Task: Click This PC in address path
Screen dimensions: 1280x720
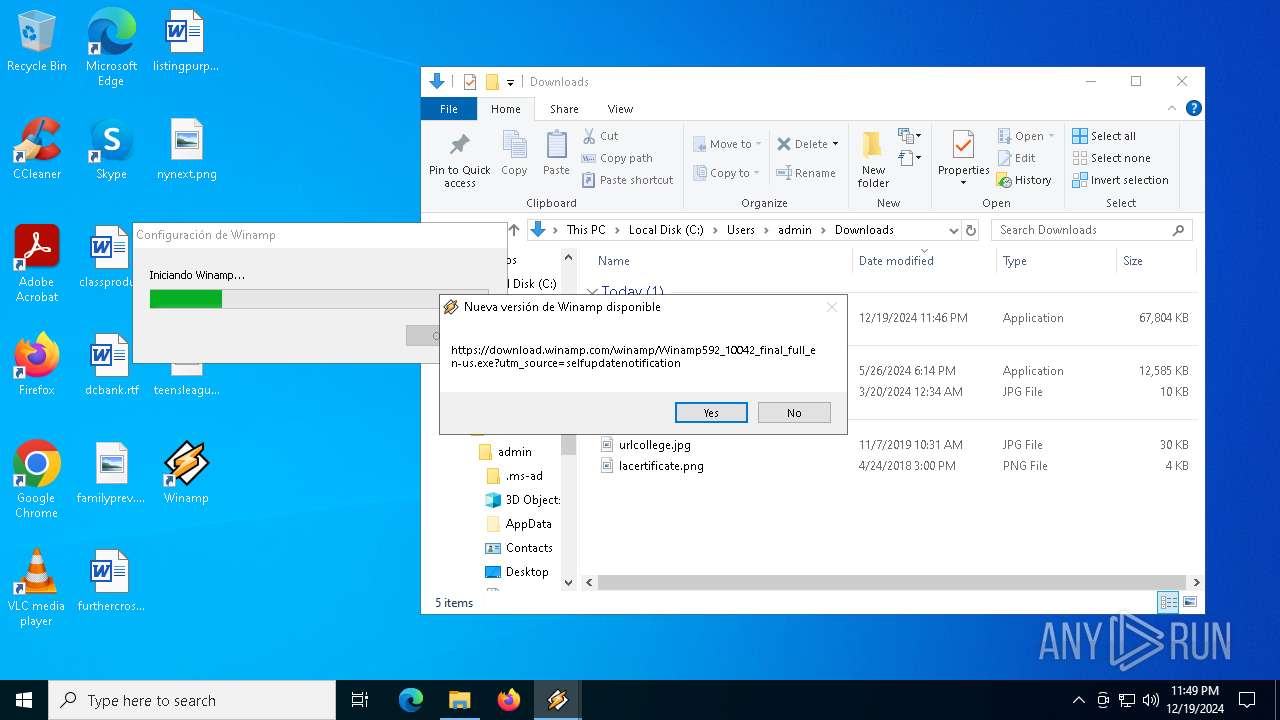Action: click(x=586, y=230)
